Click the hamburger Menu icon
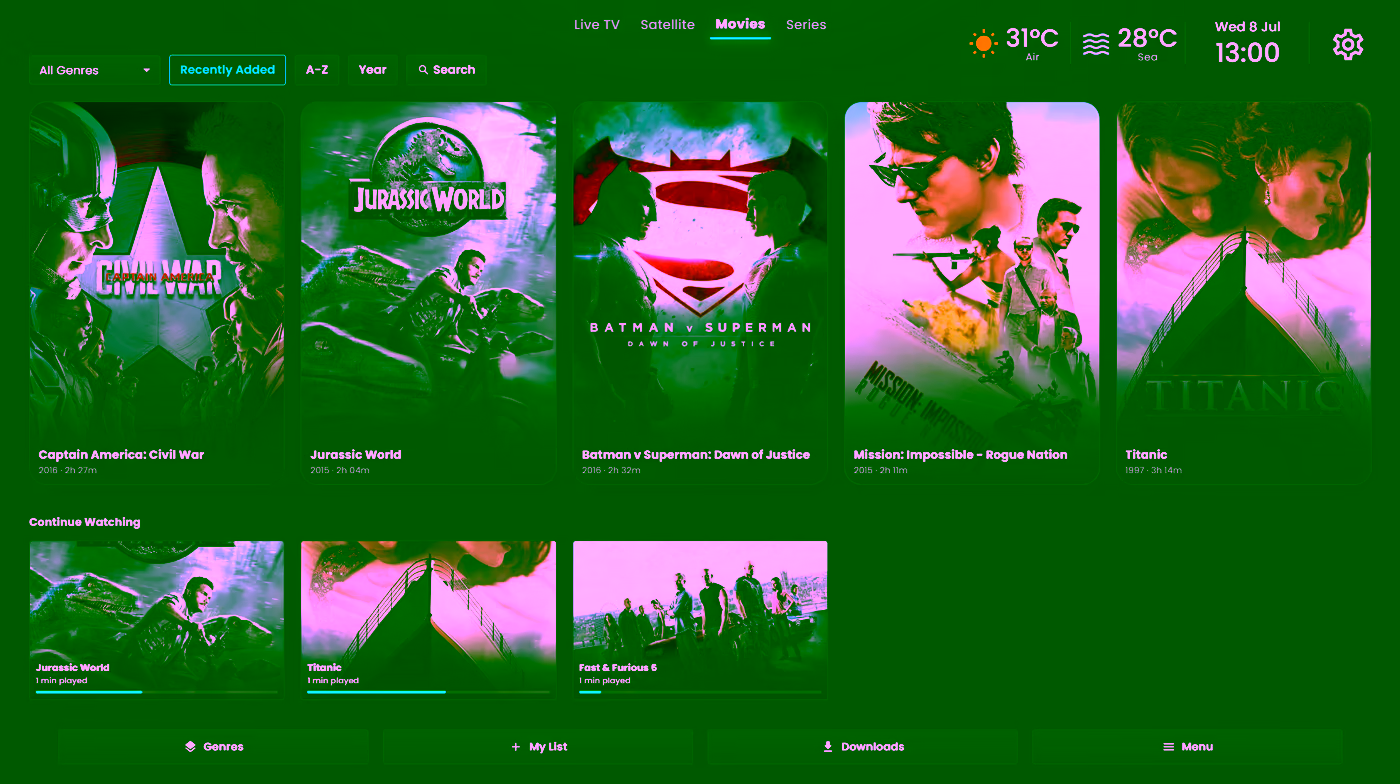The image size is (1400, 784). point(1168,747)
